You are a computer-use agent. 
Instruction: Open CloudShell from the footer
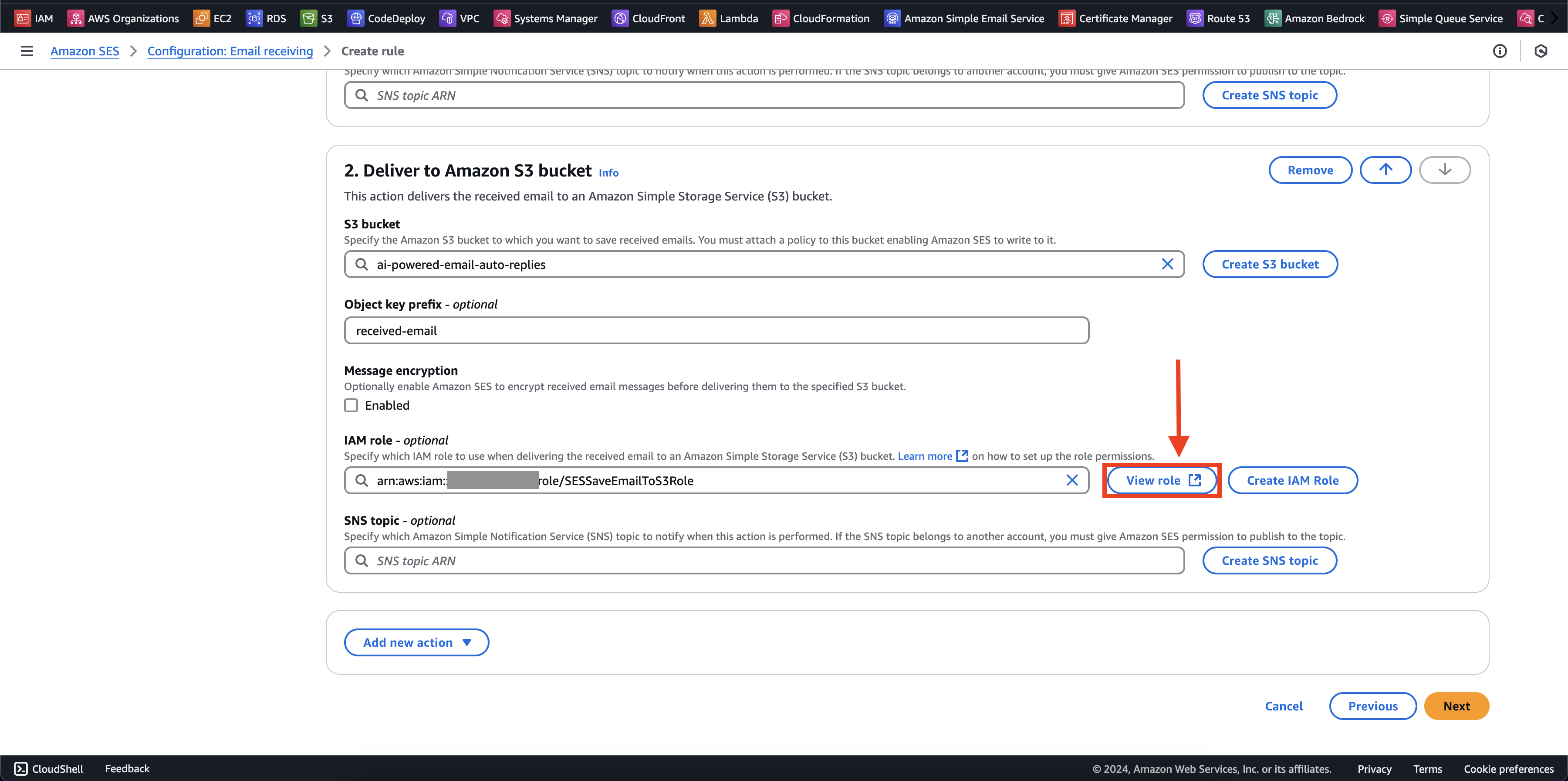49,768
